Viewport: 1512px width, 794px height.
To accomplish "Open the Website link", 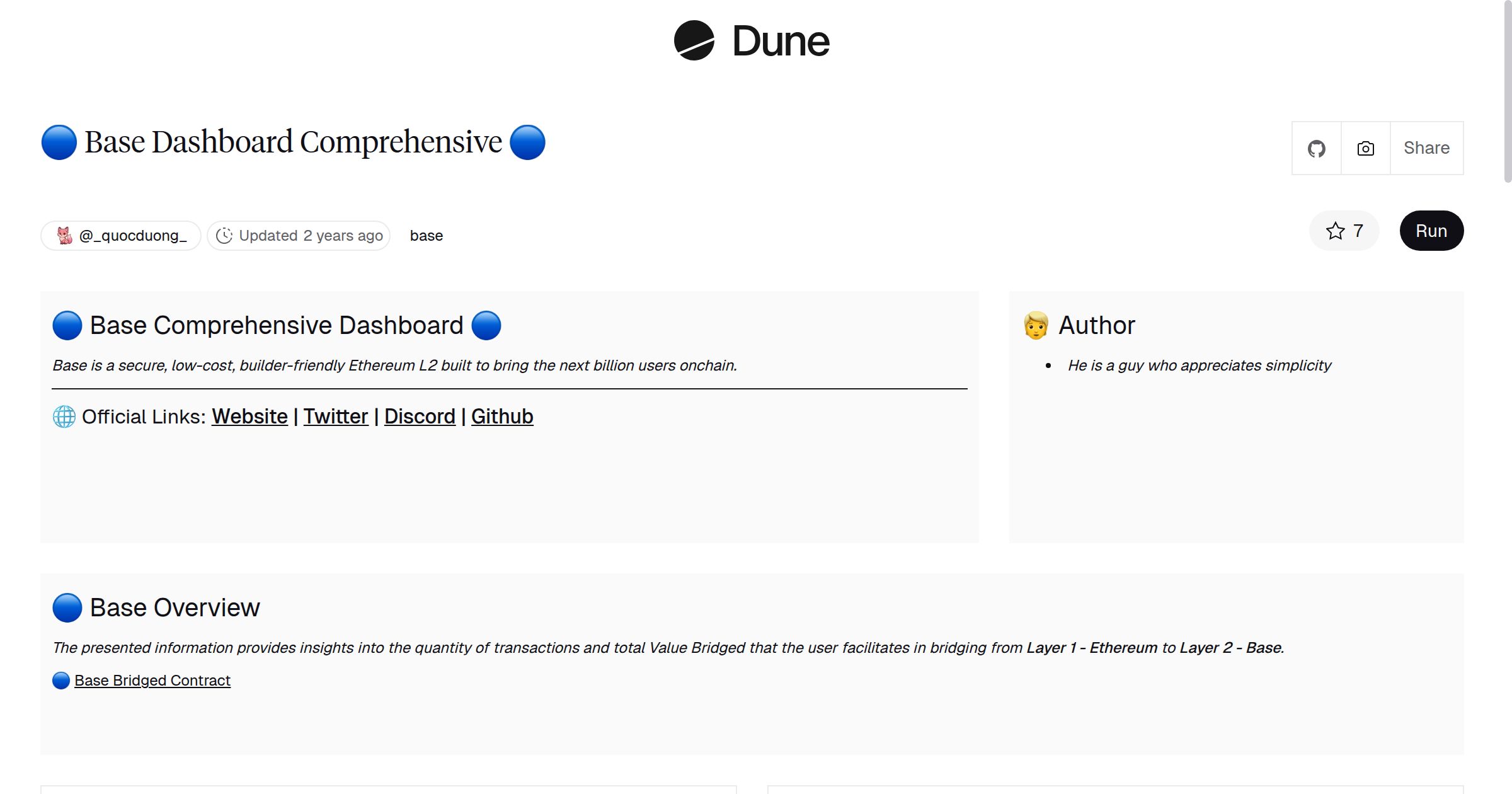I will [249, 416].
